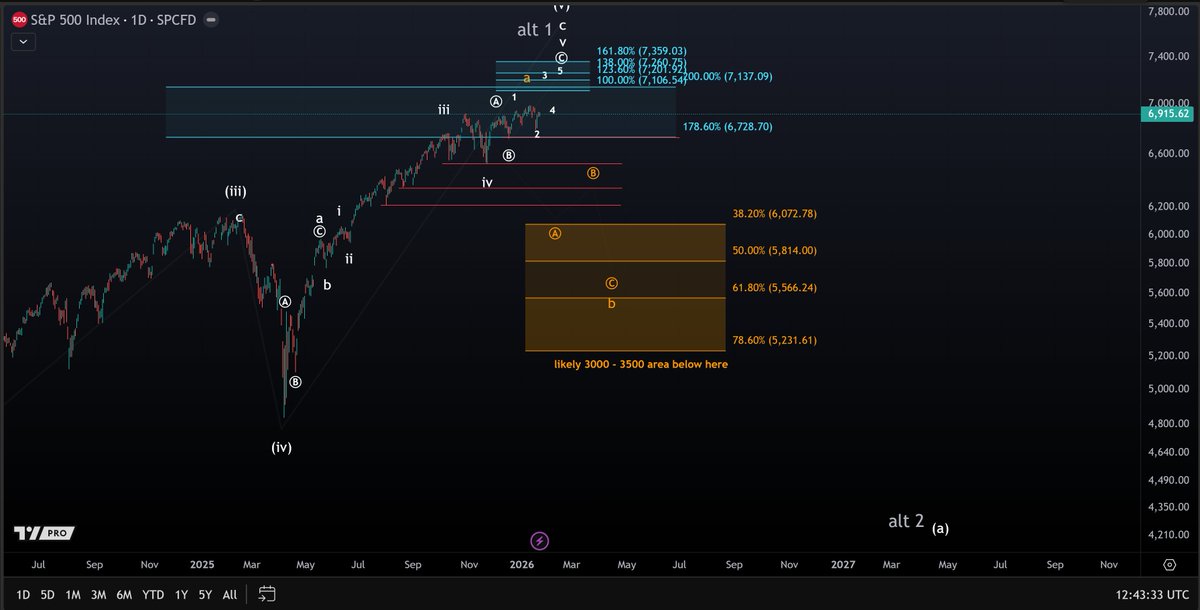Switch to the 3M range
Screen dimensions: 1200x610
(99, 594)
